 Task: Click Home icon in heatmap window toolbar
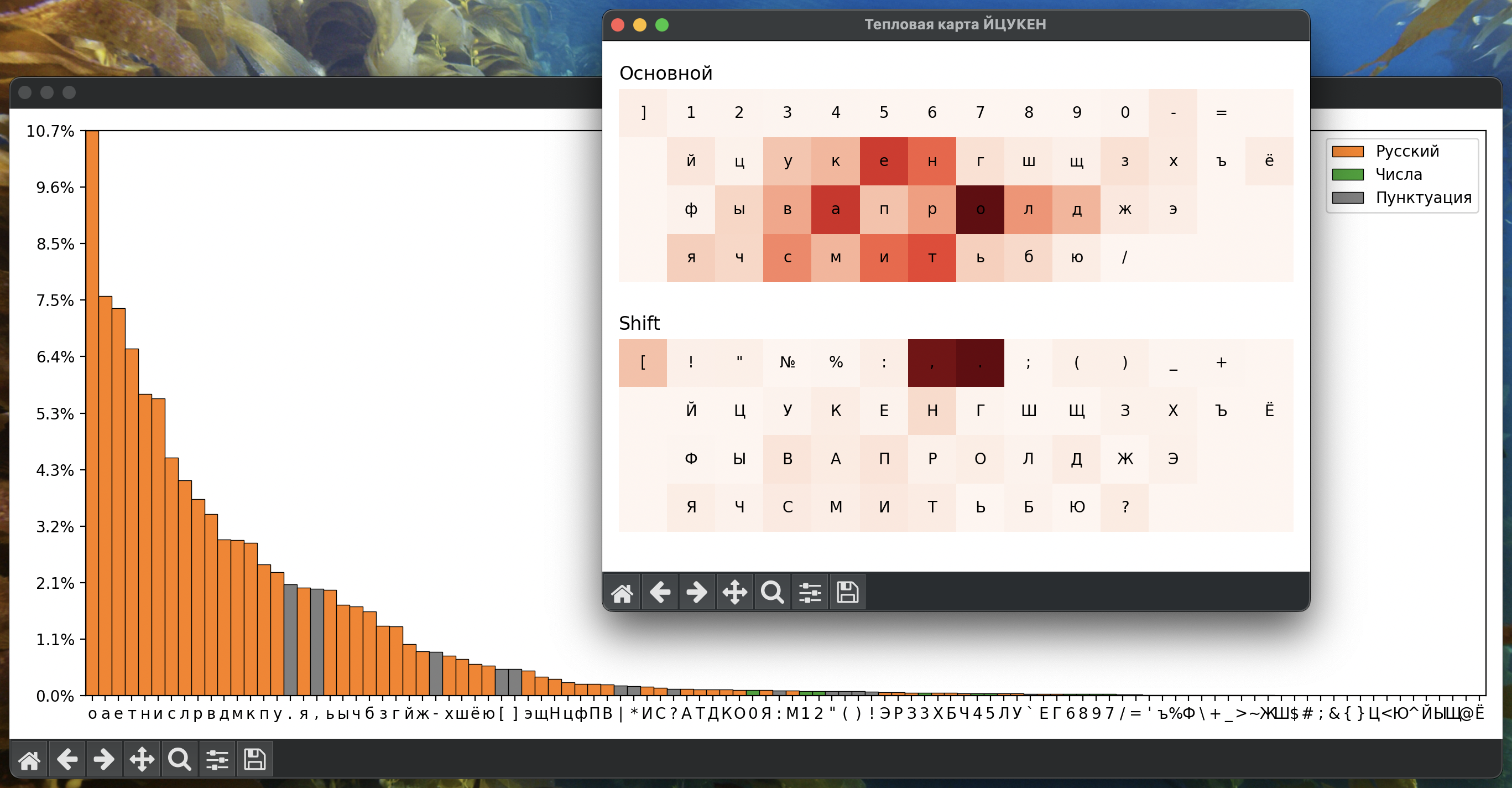622,592
